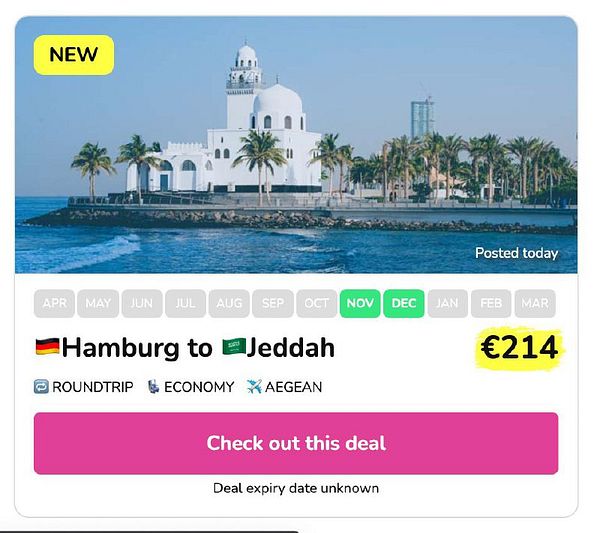Image resolution: width=600 pixels, height=533 pixels.
Task: Click the highlighted €214 price
Action: 519,348
